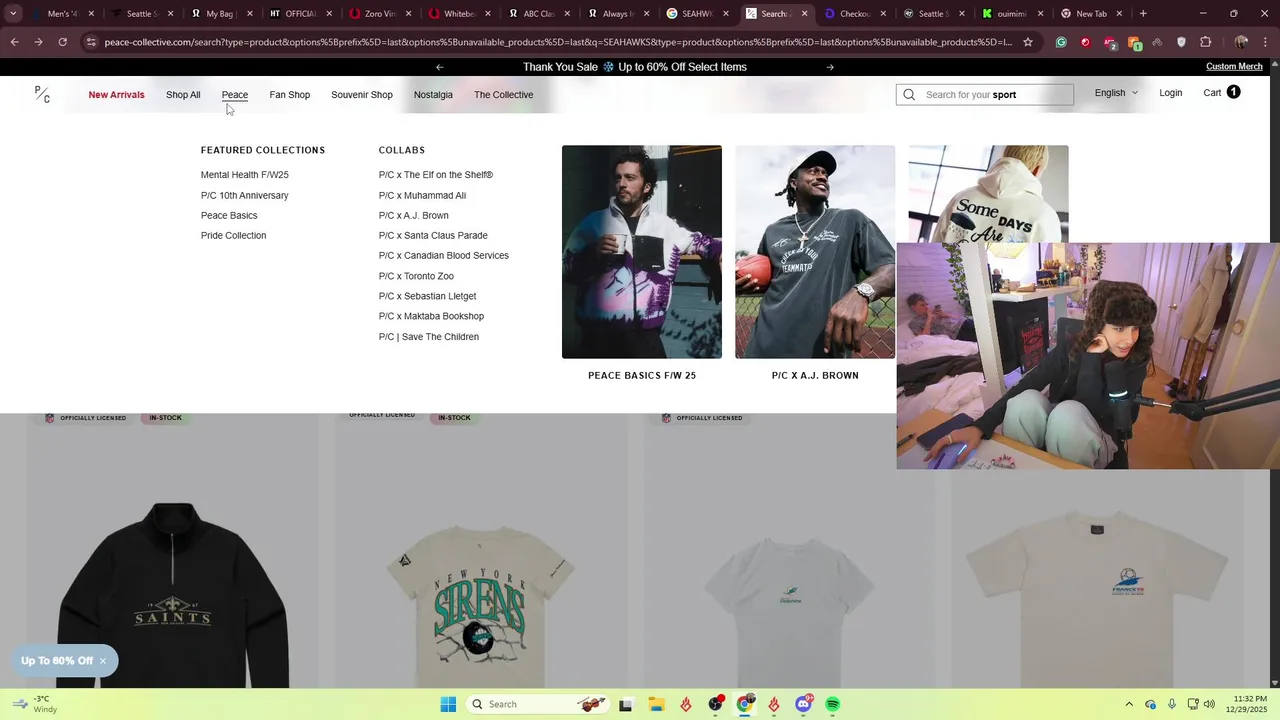Open File Explorer from the taskbar
Image resolution: width=1280 pixels, height=720 pixels.
coord(656,704)
